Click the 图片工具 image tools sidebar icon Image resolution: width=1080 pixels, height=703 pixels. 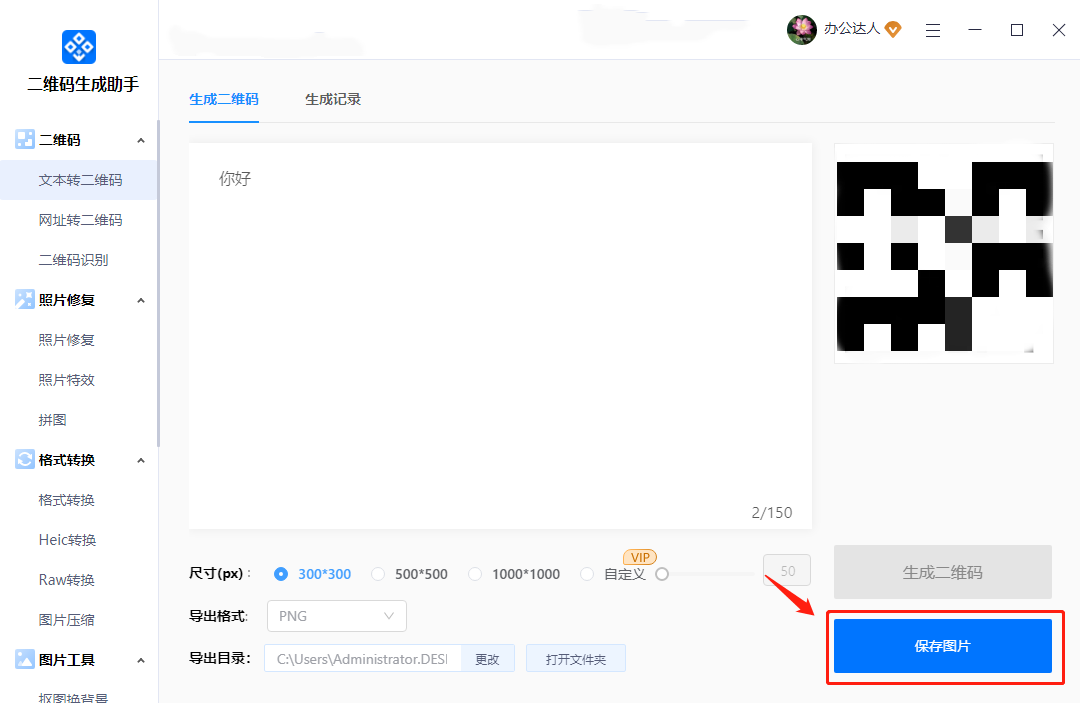[x=24, y=659]
